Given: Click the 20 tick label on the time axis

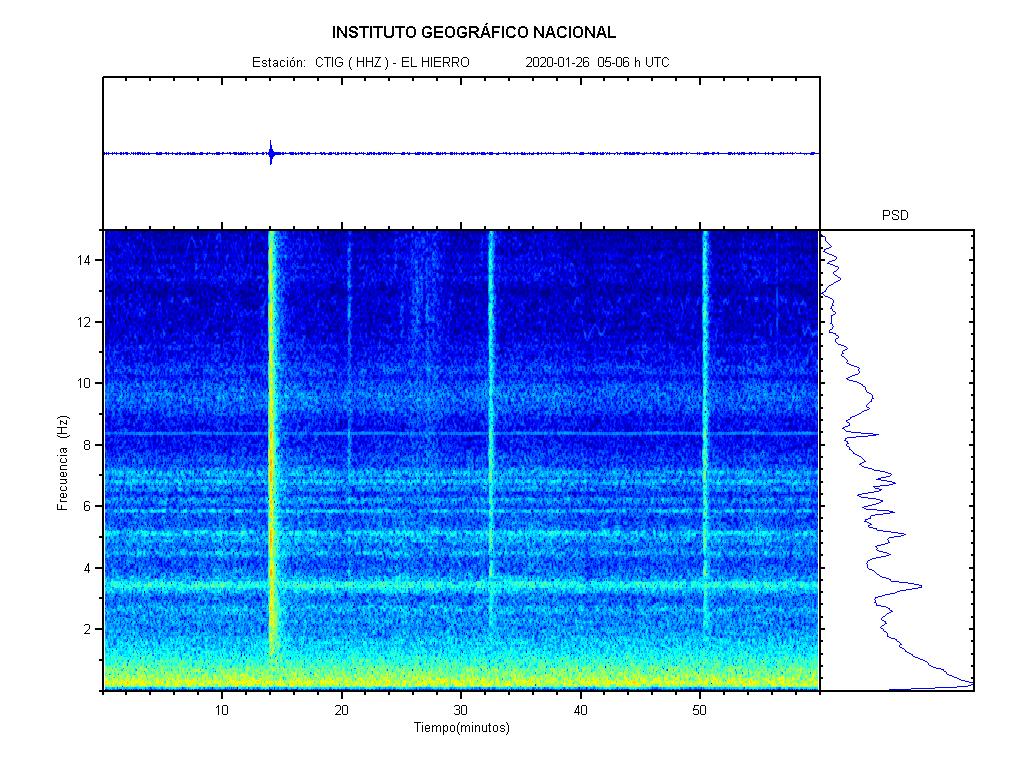Looking at the screenshot, I should coord(341,710).
